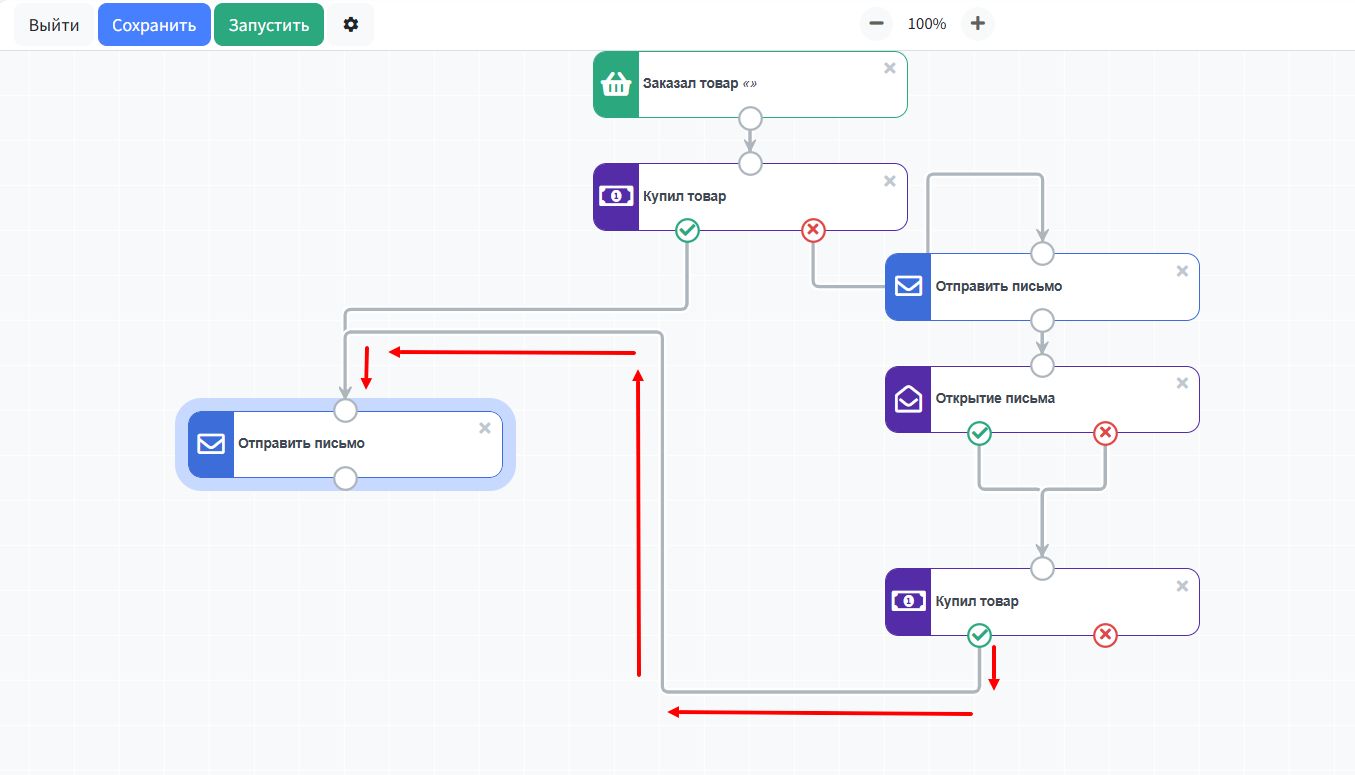Viewport: 1355px width, 775px height.
Task: Click the open envelope icon of Открытие письма
Action: [908, 399]
